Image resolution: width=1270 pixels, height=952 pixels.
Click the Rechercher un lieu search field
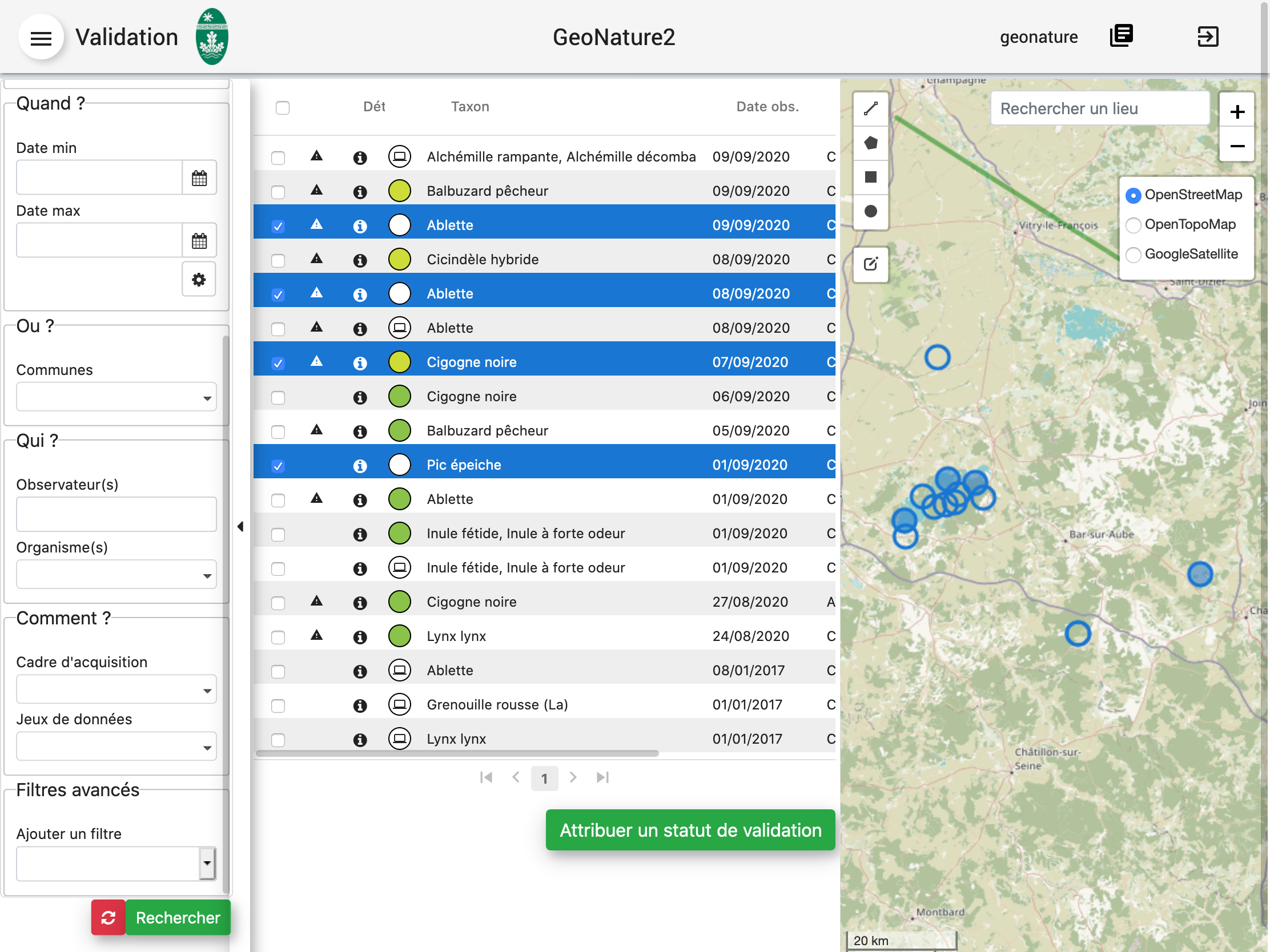pos(1100,108)
